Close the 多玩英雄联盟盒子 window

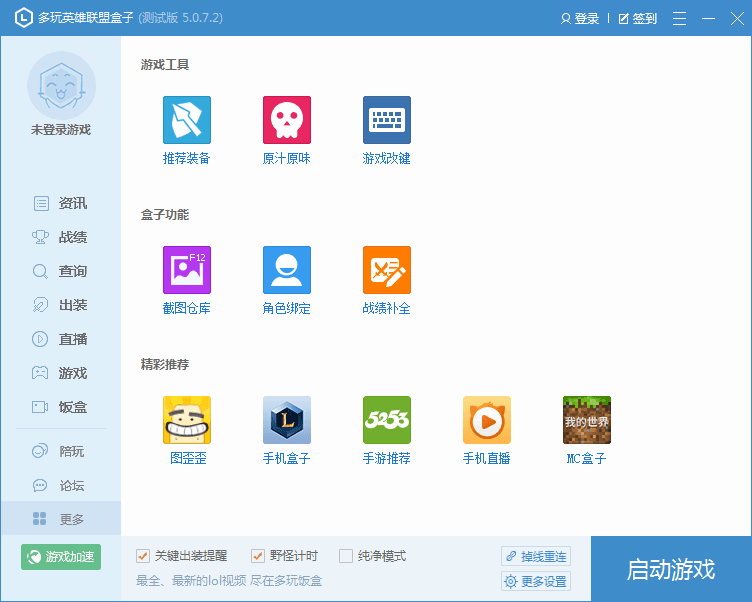click(737, 18)
